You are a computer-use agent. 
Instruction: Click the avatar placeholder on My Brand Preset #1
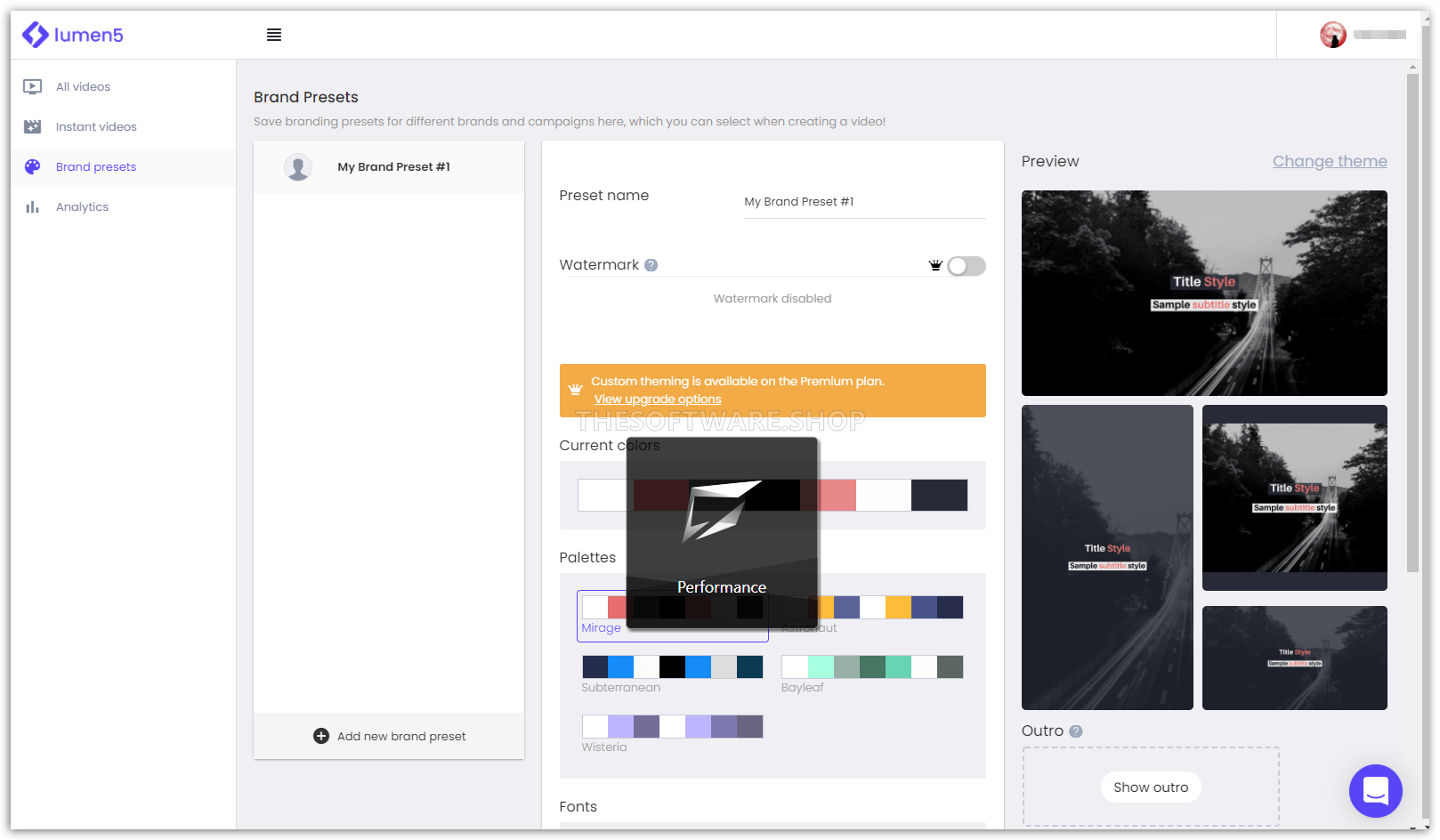[x=298, y=166]
